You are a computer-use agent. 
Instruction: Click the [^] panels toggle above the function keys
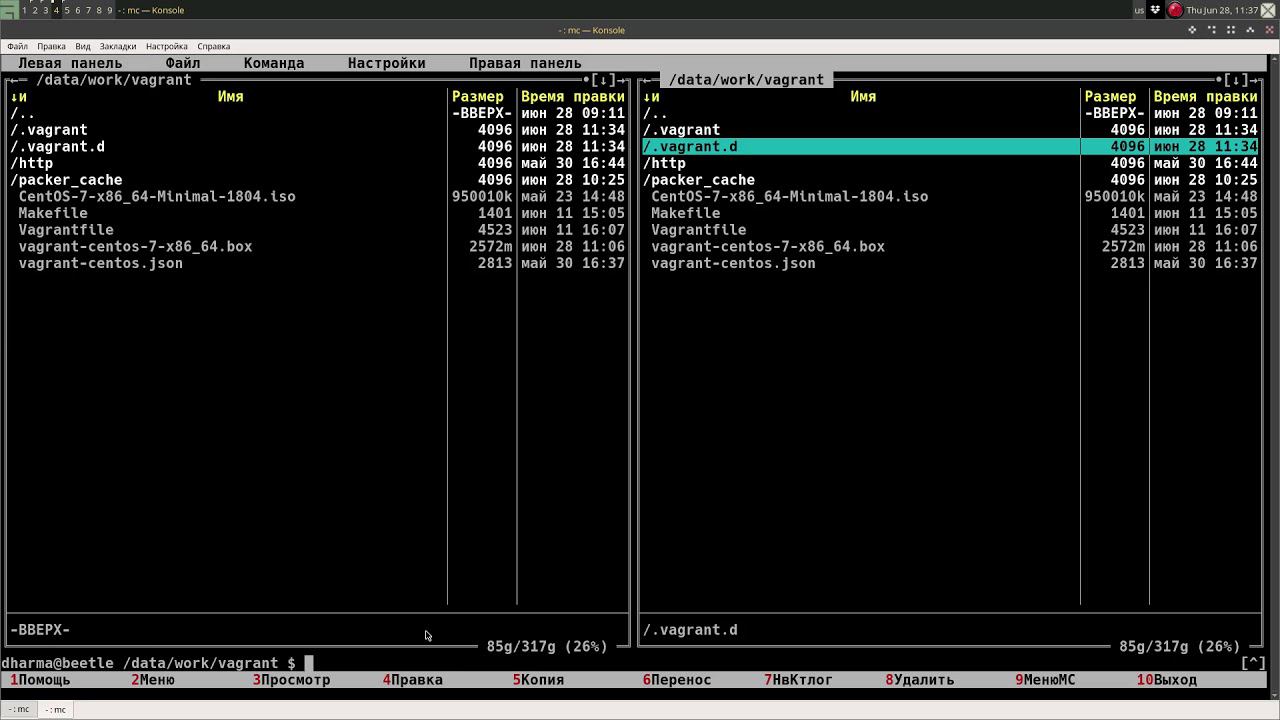click(1254, 663)
